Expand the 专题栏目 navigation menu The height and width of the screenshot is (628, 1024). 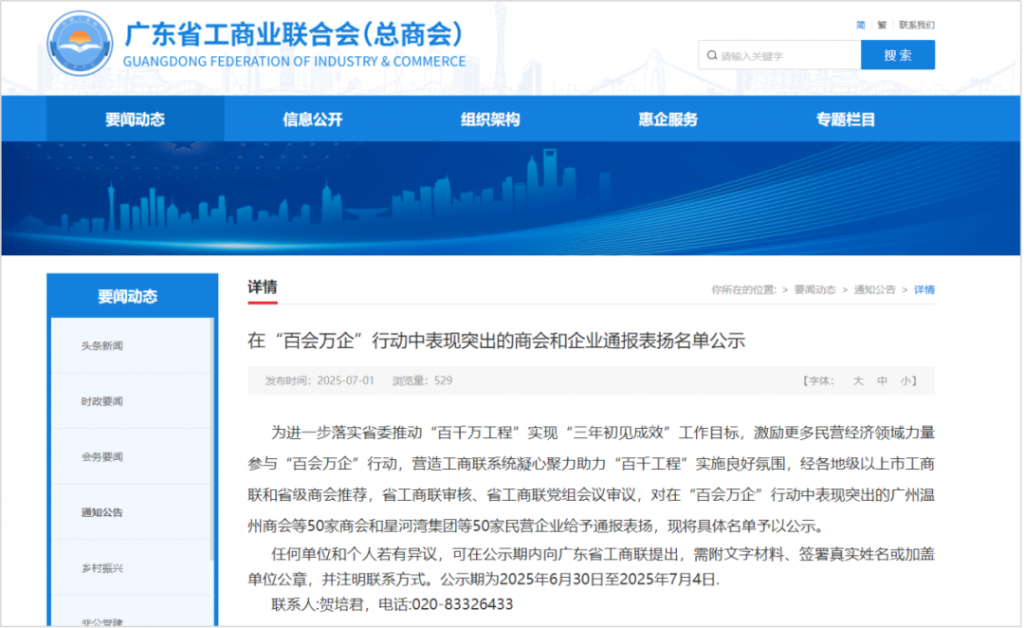(x=845, y=120)
